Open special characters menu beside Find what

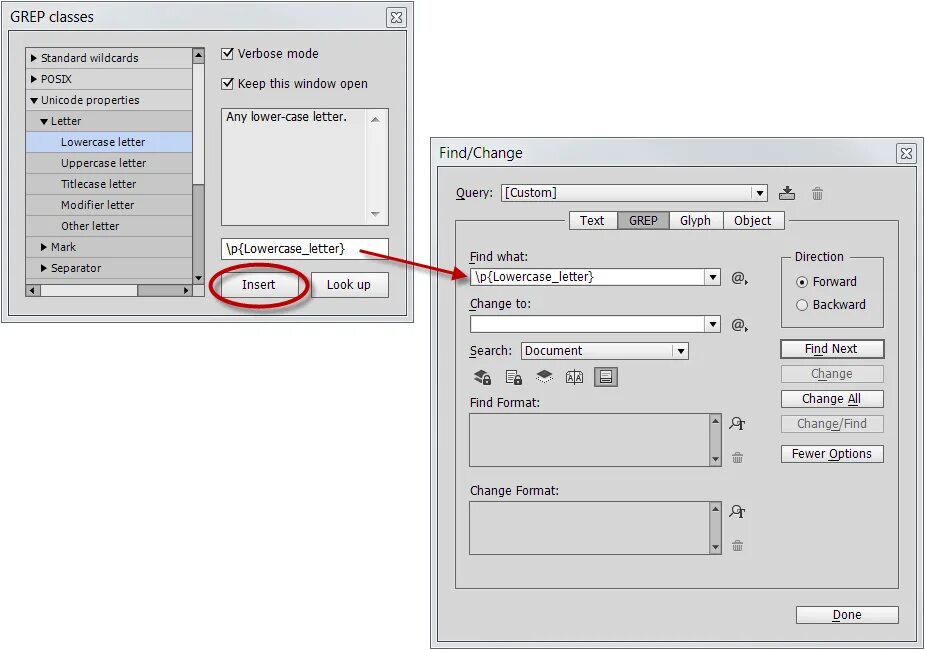pyautogui.click(x=740, y=277)
